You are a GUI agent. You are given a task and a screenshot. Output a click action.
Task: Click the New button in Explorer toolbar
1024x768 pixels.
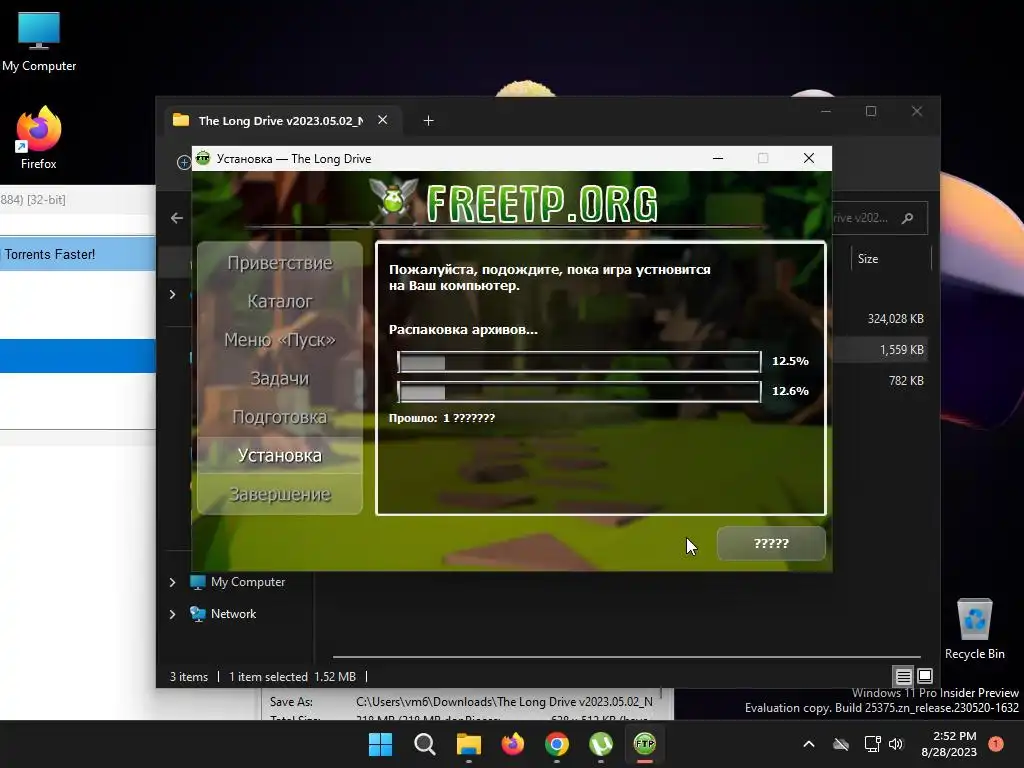click(x=184, y=162)
